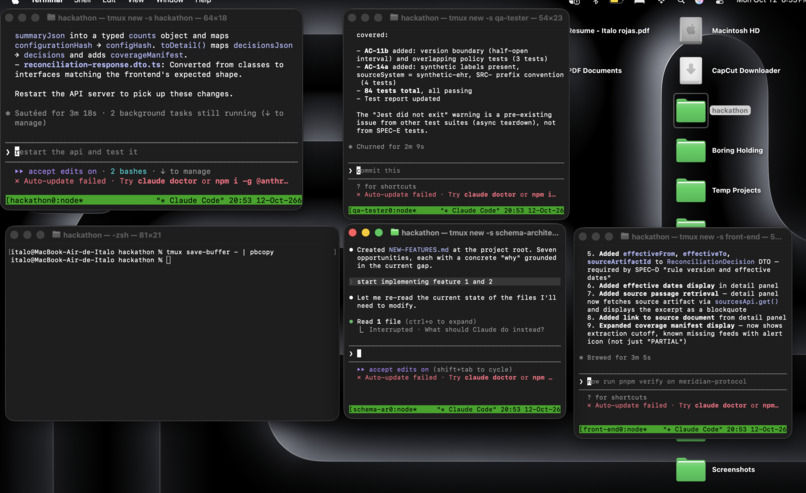Click tmux status '[front-end0:node*' tab

coord(613,429)
